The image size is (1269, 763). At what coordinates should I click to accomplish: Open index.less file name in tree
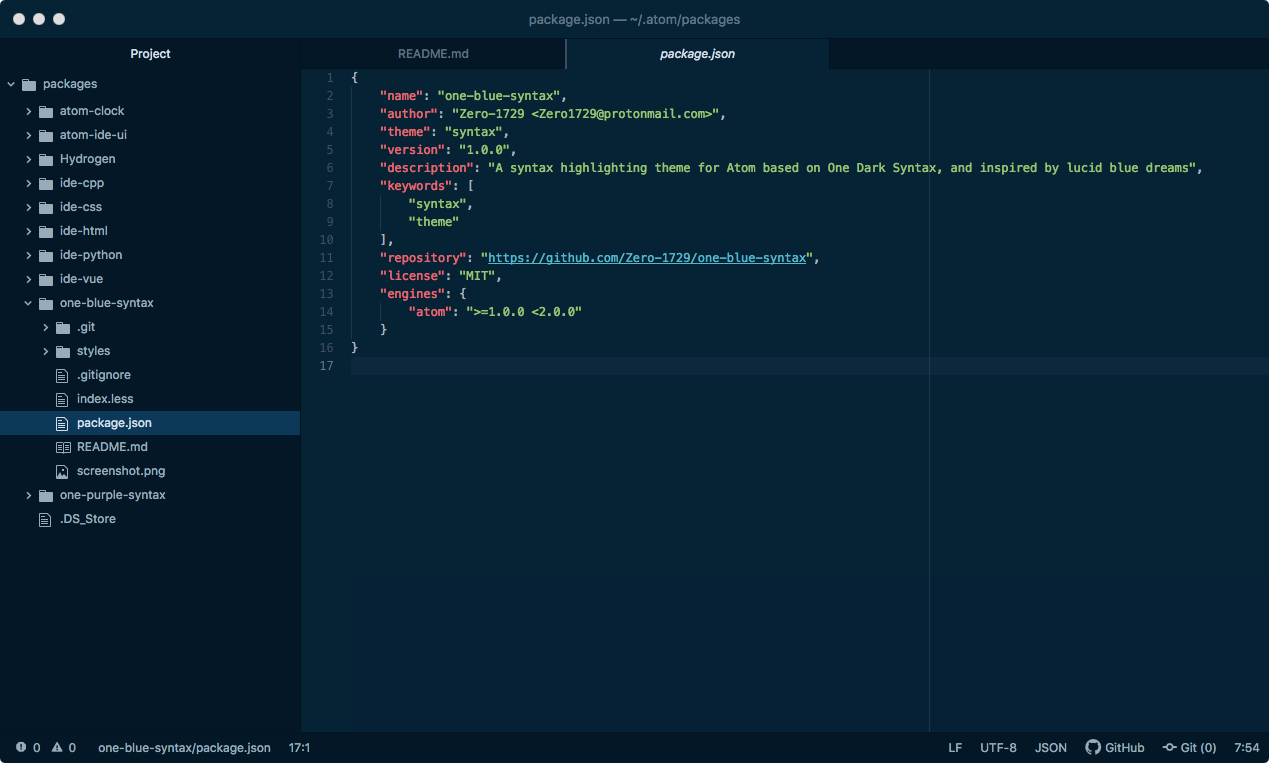click(x=105, y=399)
